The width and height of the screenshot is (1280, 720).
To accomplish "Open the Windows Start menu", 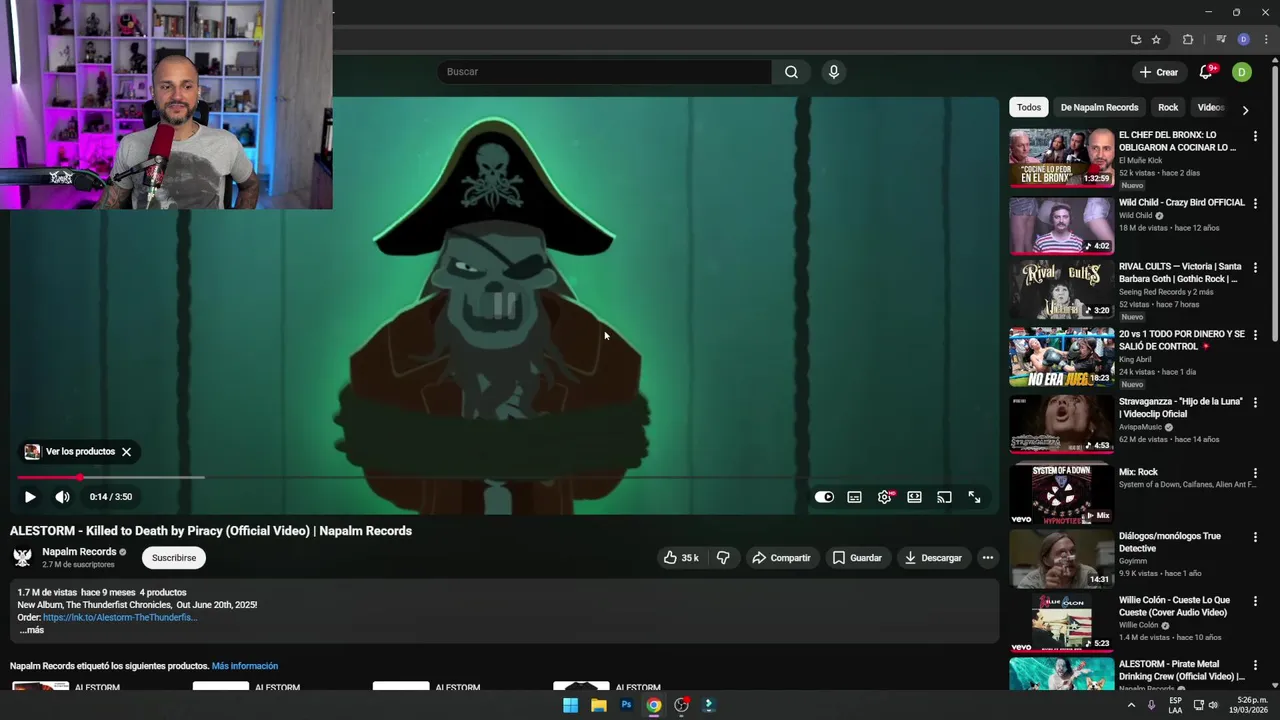I will click(x=570, y=705).
